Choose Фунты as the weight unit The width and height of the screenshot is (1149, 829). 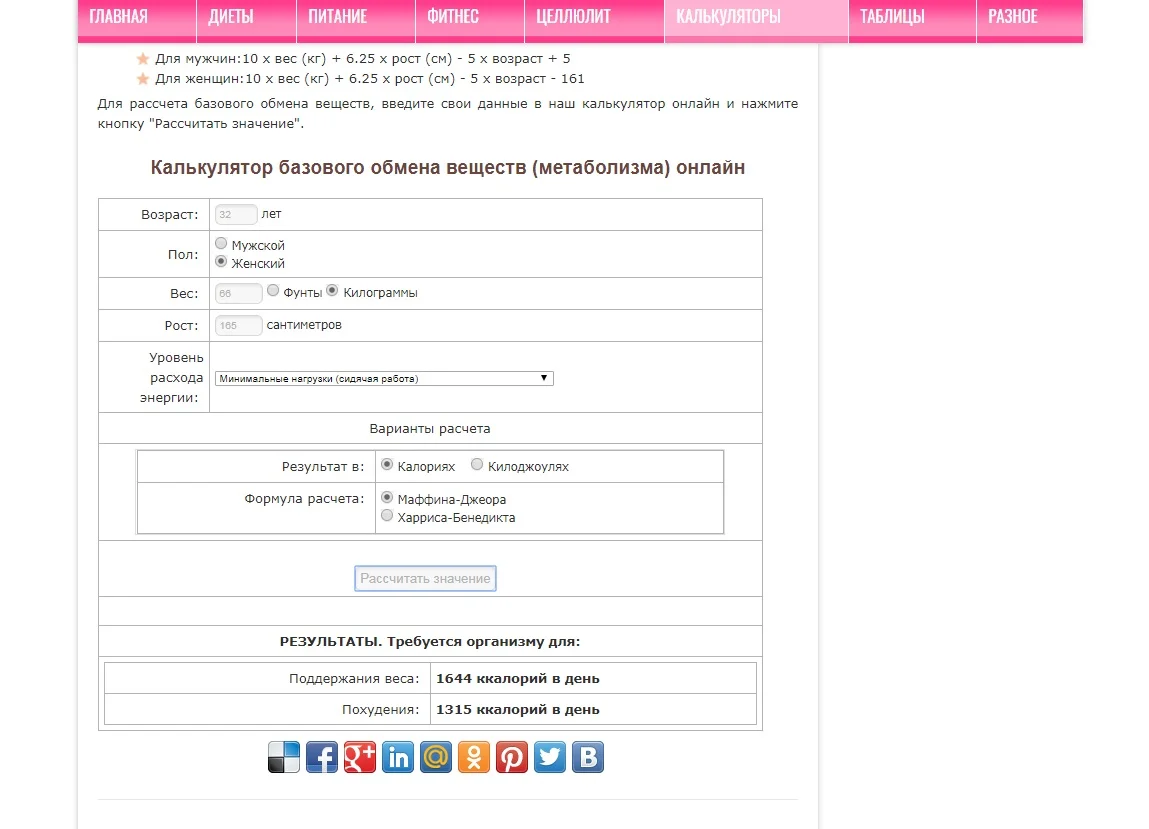pos(273,291)
